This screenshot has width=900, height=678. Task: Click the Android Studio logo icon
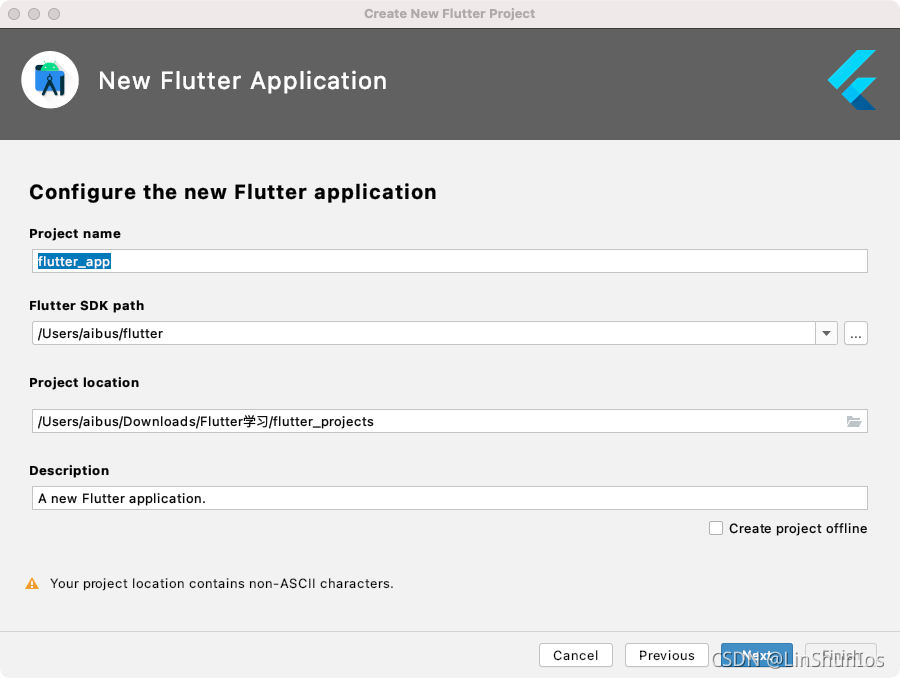(x=50, y=80)
